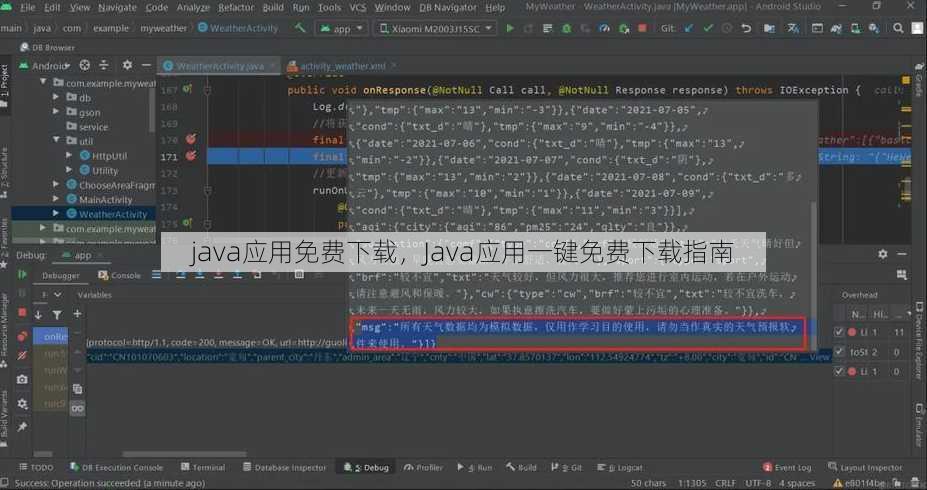Viewport: 927px width, 490px height.
Task: Open the DB Navigator menu
Action: (448, 8)
